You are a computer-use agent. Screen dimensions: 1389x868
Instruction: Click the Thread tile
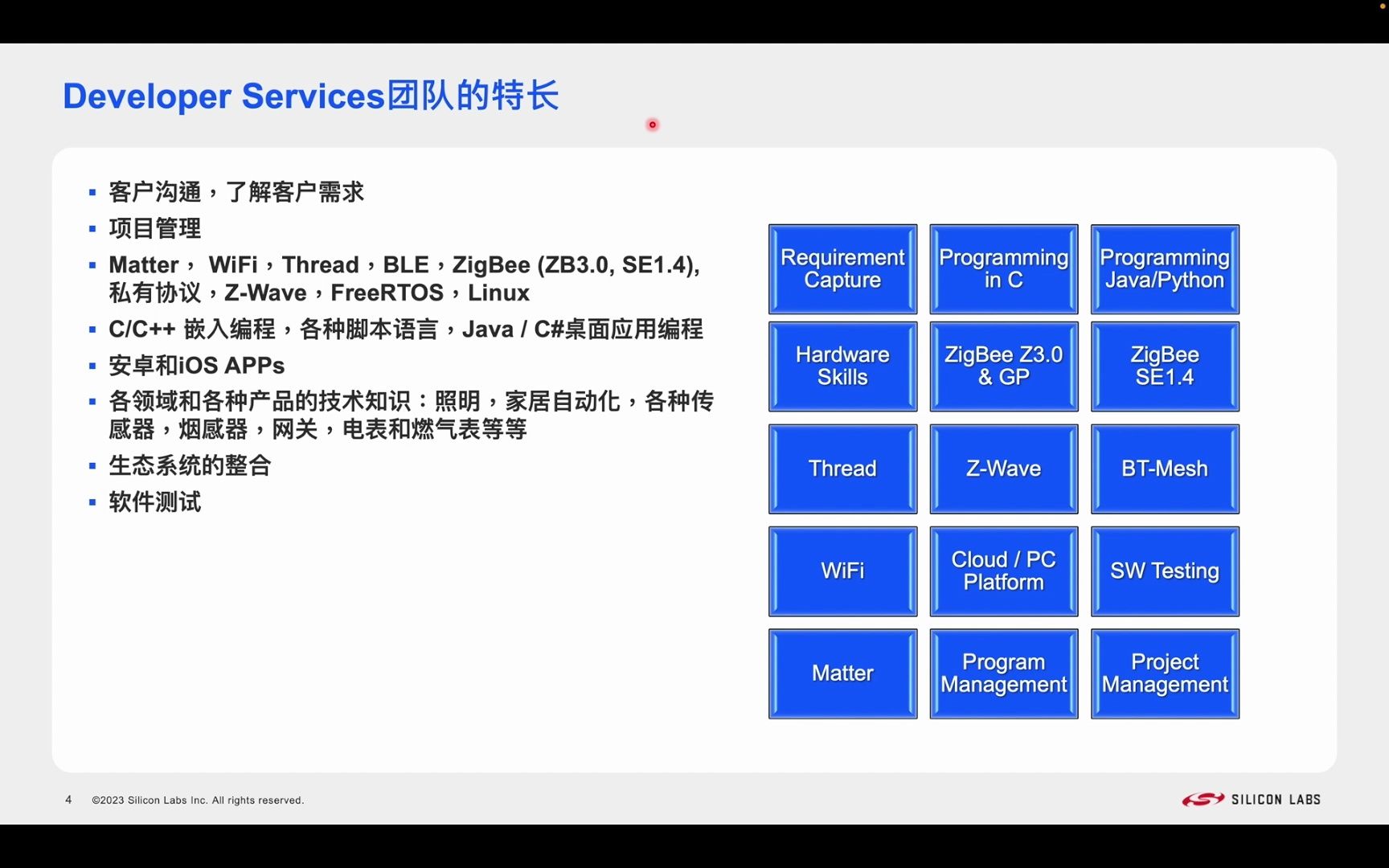coord(842,469)
